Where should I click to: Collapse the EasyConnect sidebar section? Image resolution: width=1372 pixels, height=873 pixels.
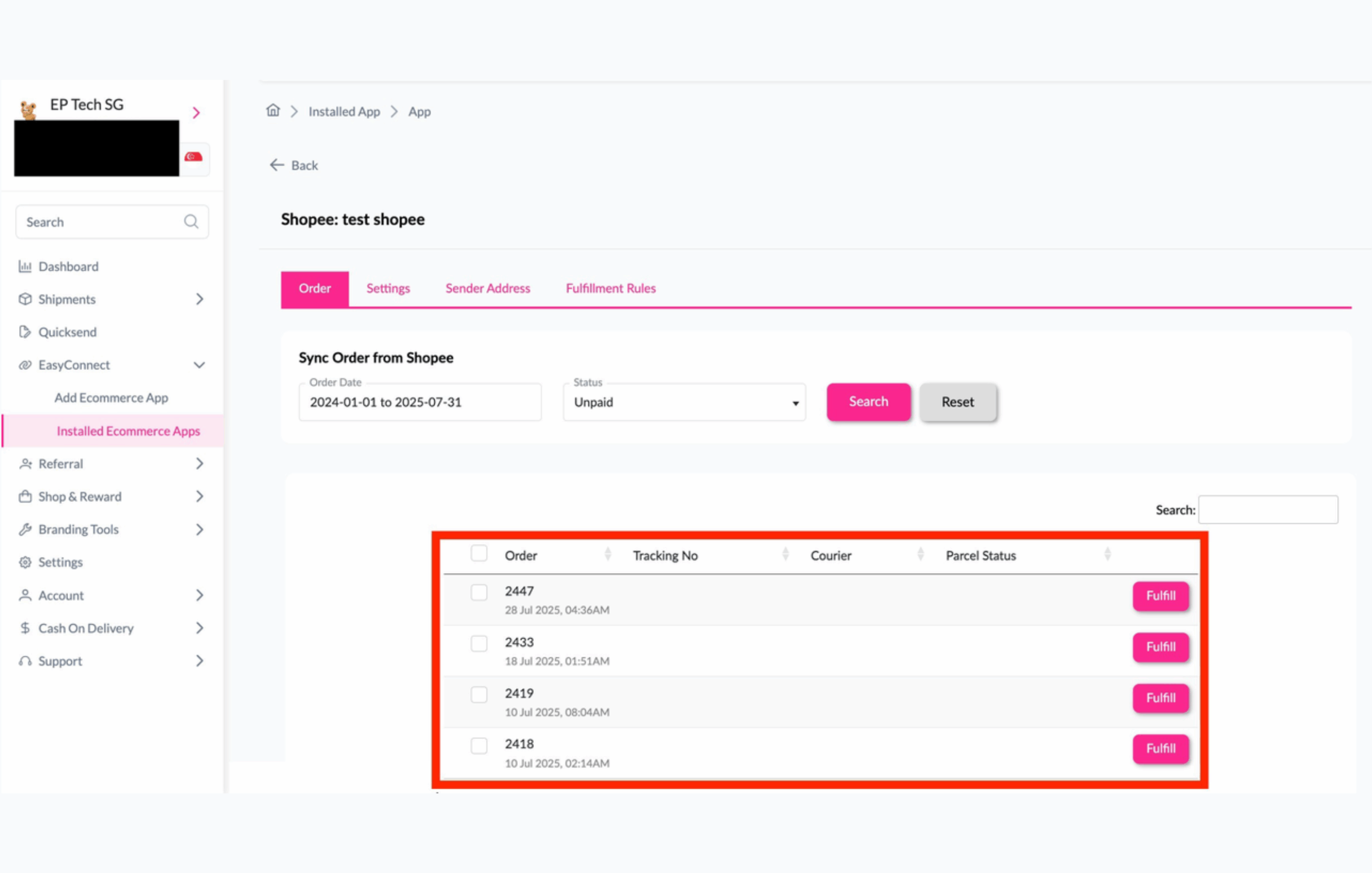(x=199, y=365)
